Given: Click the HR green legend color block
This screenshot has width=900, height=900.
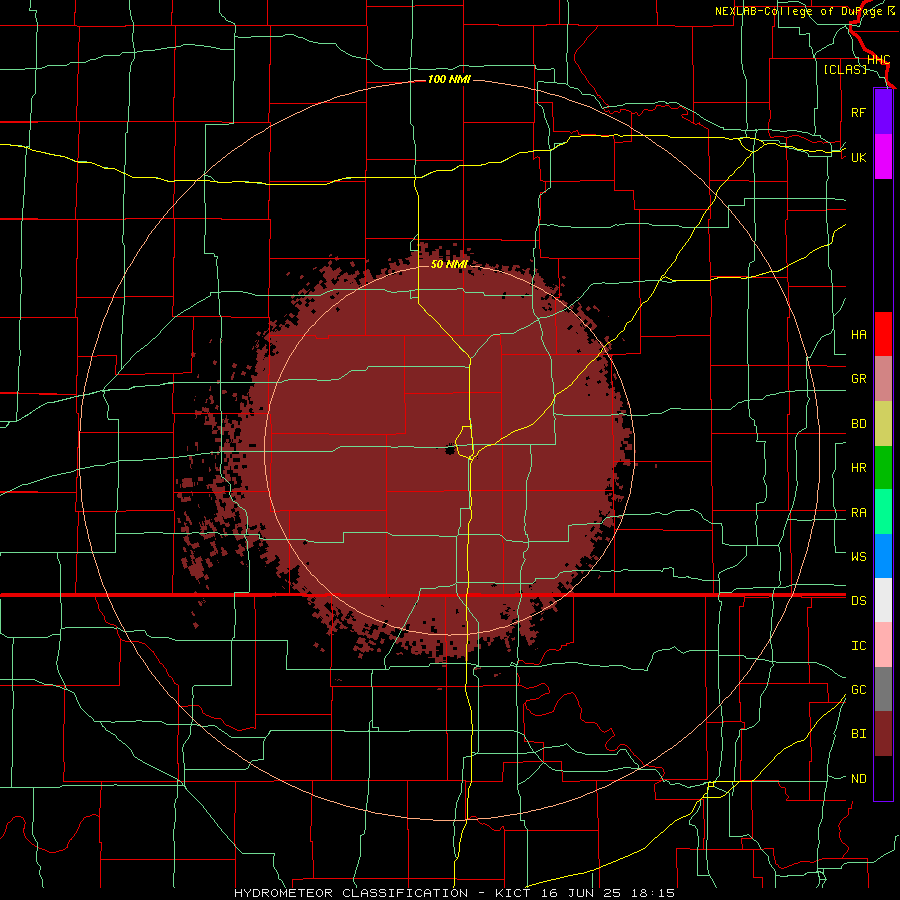Looking at the screenshot, I should 883,467.
